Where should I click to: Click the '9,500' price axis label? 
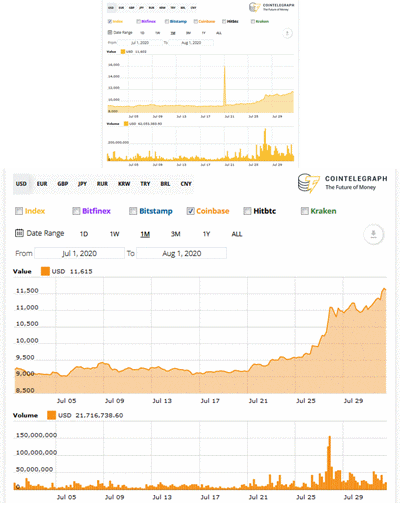25,357
